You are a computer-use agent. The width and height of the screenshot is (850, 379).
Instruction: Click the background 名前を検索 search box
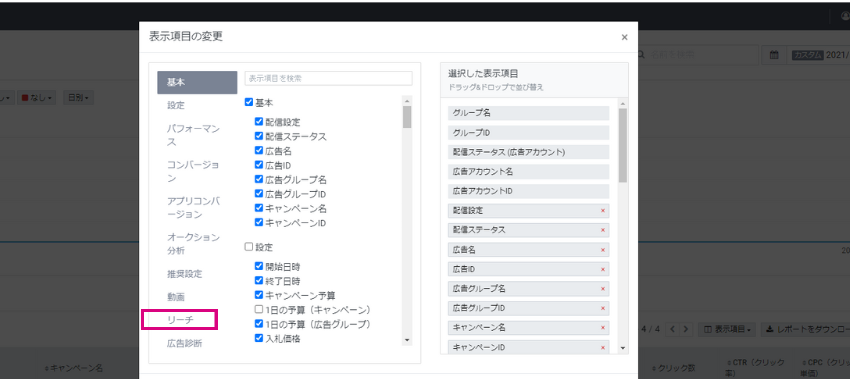(697, 55)
